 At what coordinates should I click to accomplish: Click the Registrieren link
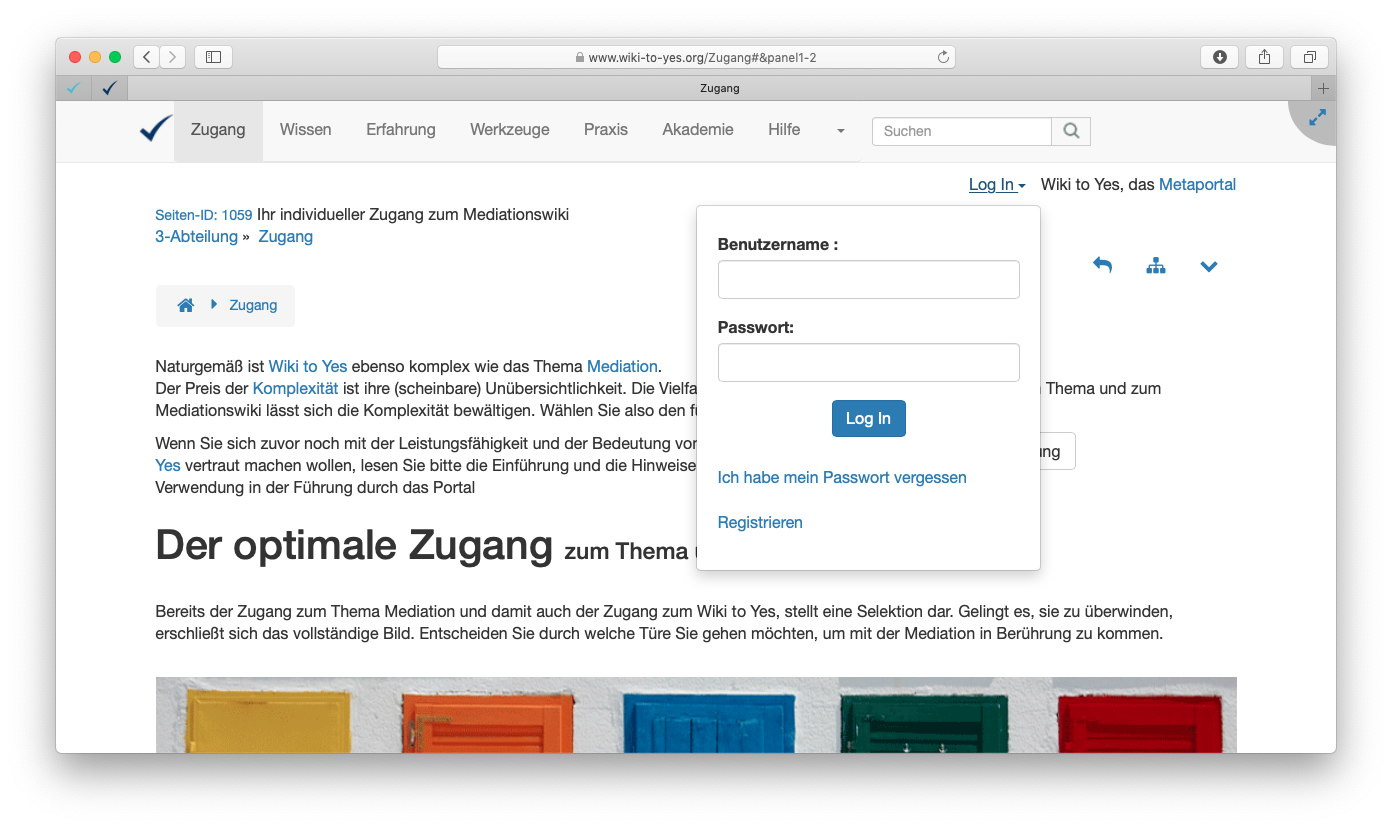pyautogui.click(x=760, y=523)
